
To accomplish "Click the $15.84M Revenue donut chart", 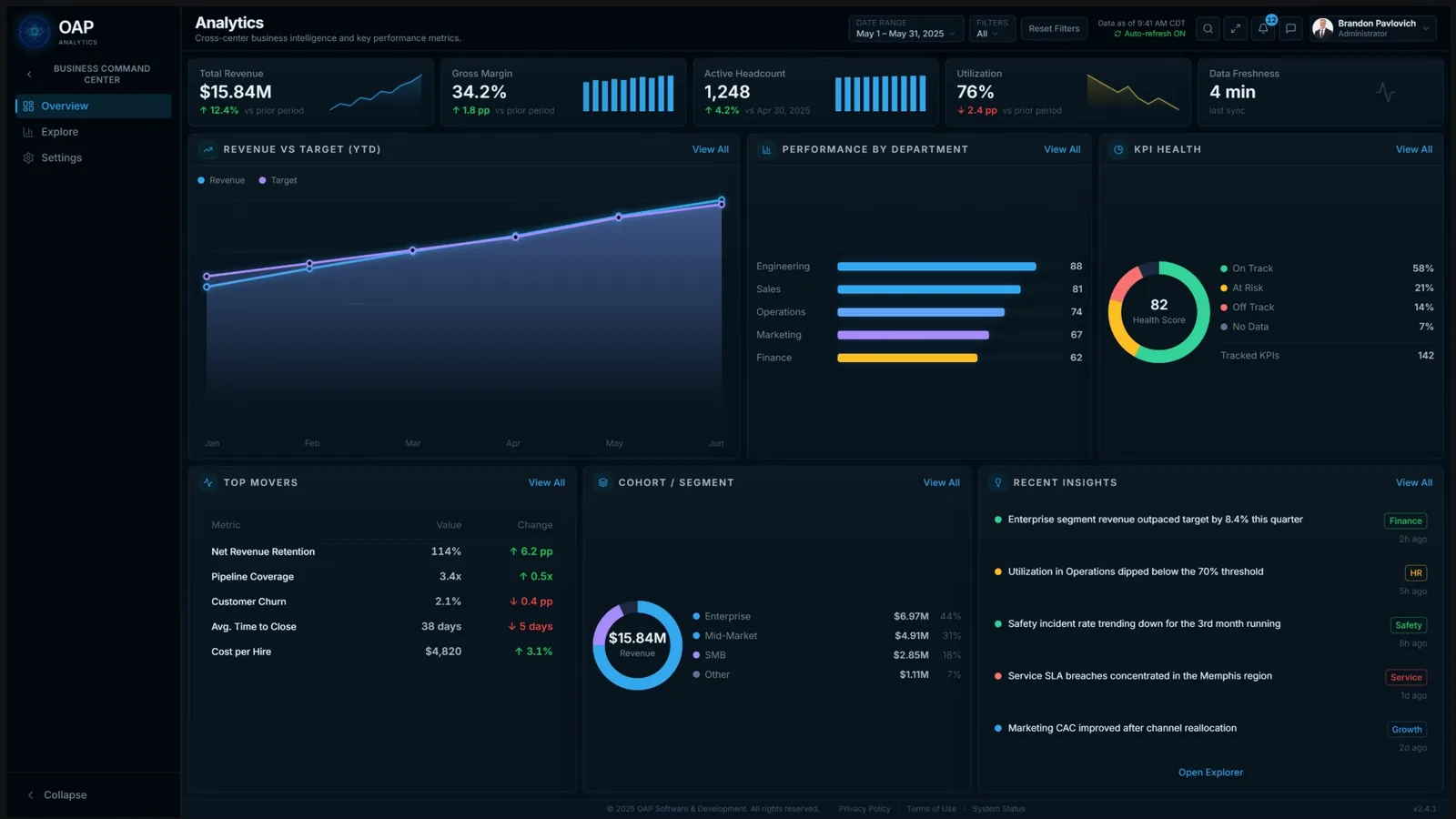I will [637, 645].
